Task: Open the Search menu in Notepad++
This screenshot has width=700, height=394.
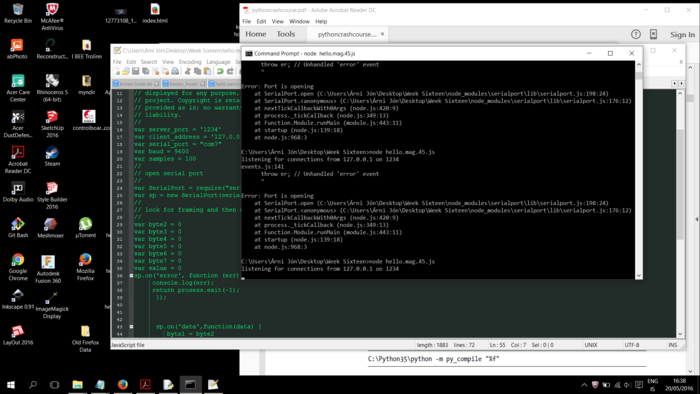Action: pos(149,62)
